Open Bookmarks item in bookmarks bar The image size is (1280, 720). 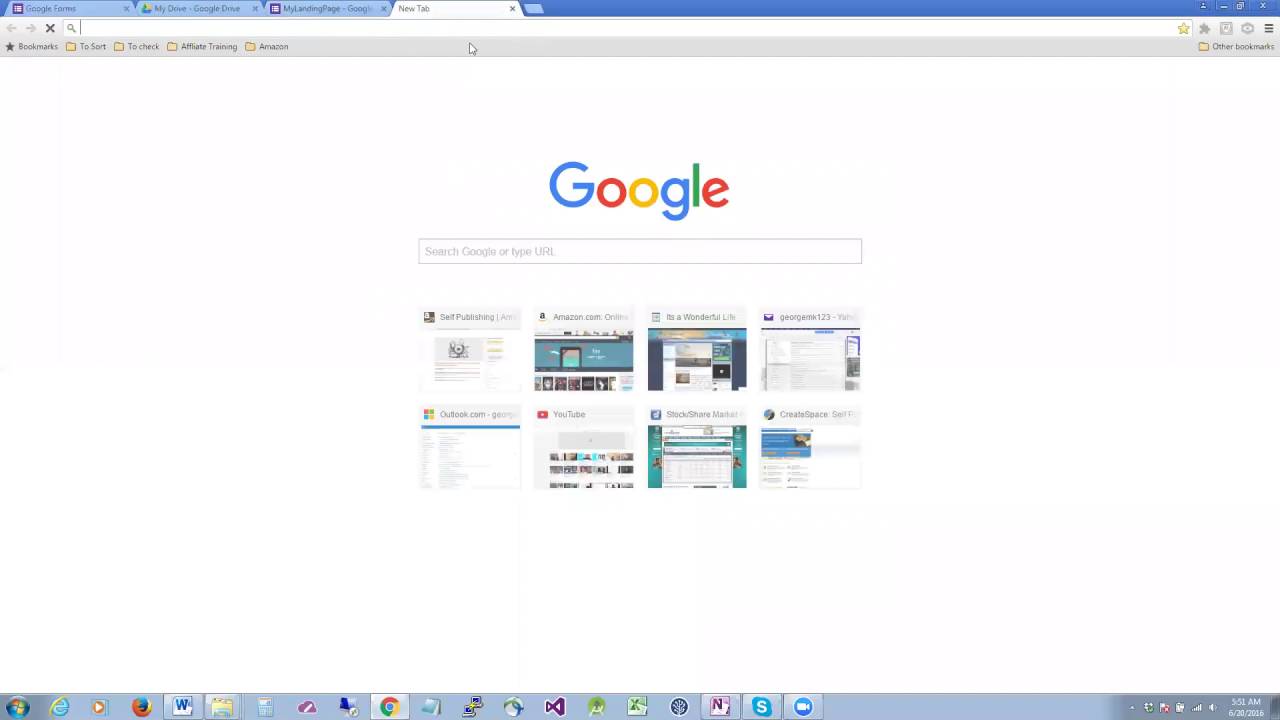point(32,46)
